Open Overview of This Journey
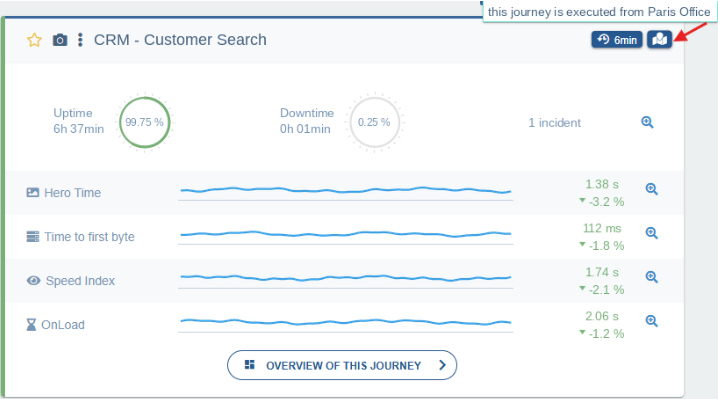Image resolution: width=718 pixels, height=399 pixels. pos(342,365)
